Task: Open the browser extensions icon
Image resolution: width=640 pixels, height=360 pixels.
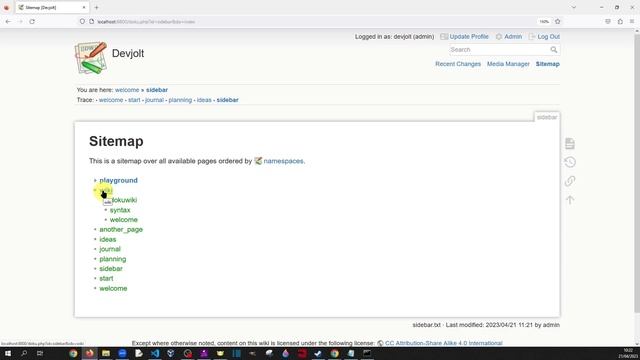Action: pos(620,22)
